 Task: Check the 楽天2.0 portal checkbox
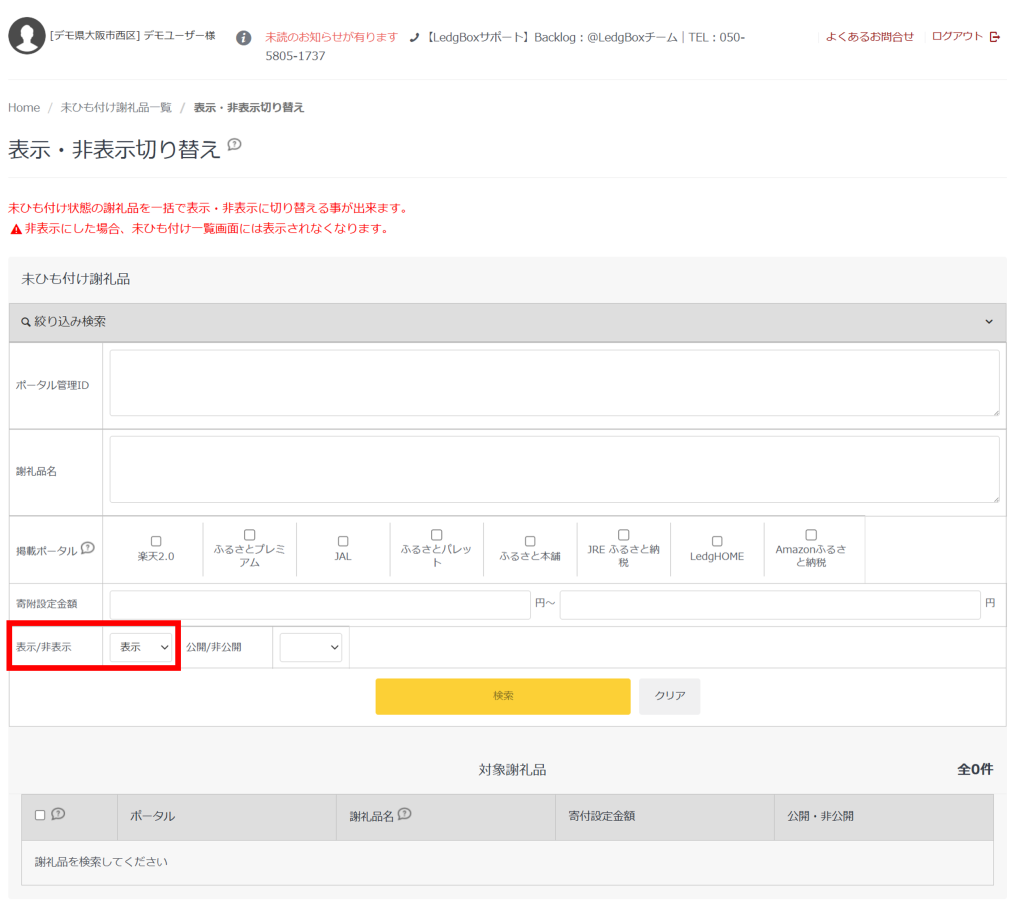click(x=156, y=541)
